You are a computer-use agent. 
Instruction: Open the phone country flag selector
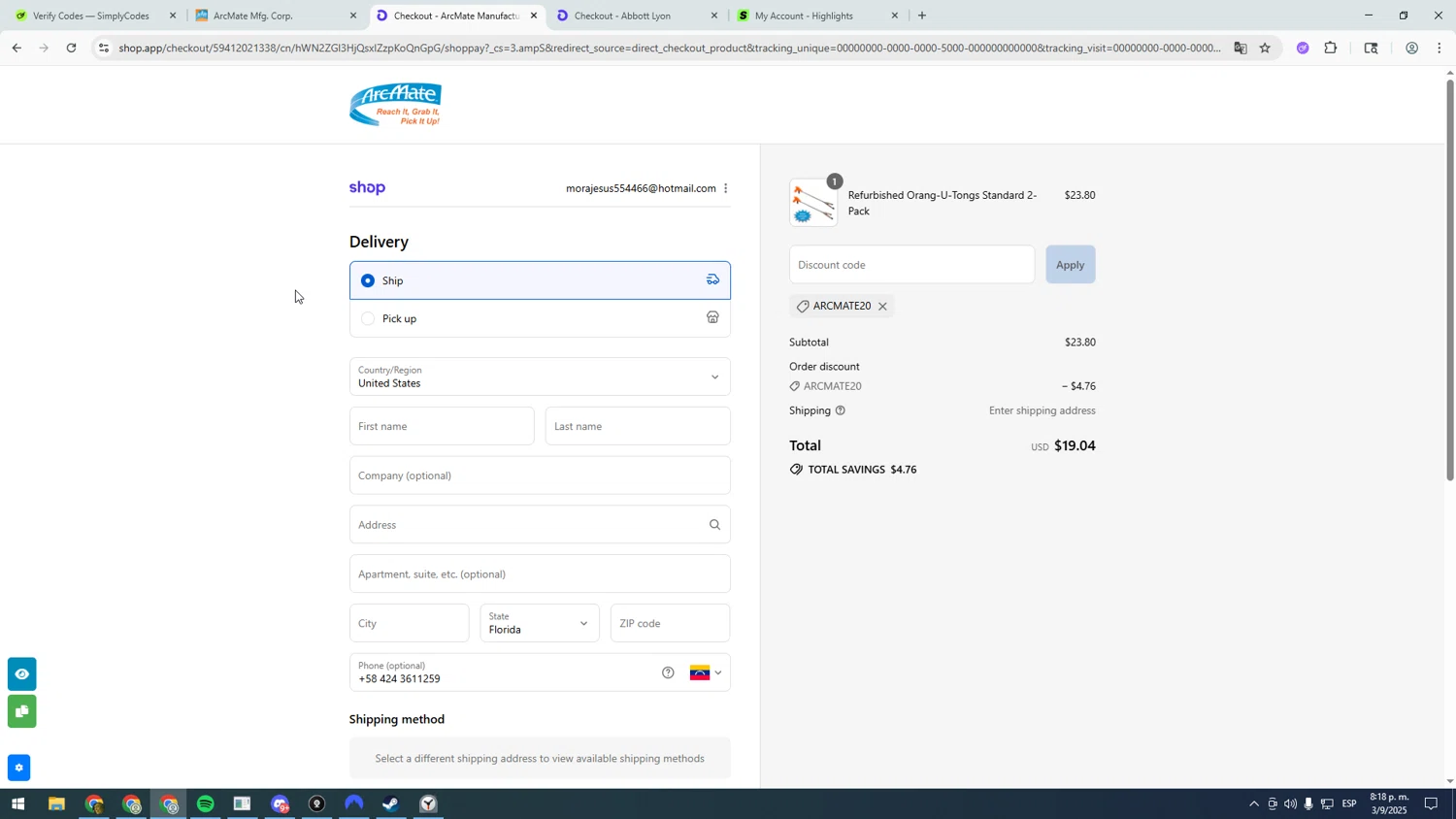click(x=706, y=672)
